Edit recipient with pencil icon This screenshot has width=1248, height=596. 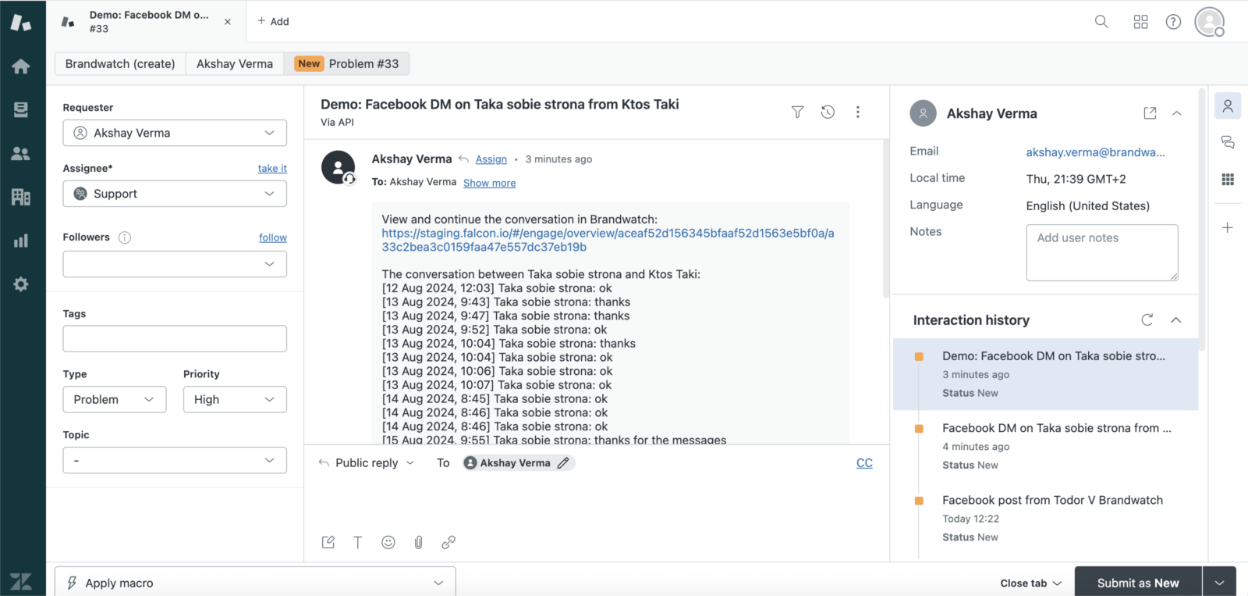click(x=563, y=463)
